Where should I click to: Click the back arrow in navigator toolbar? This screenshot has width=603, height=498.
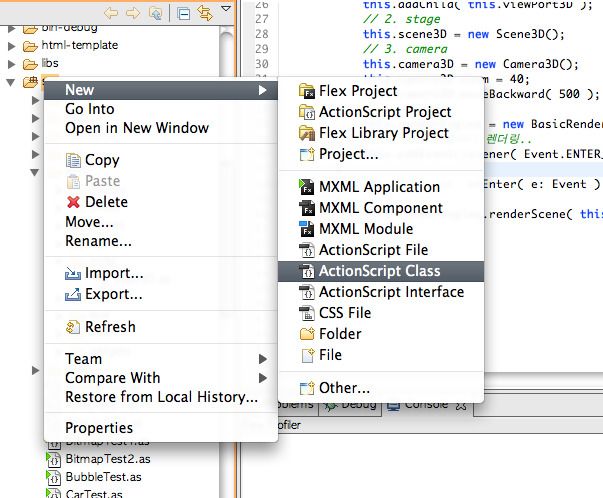pyautogui.click(x=111, y=13)
